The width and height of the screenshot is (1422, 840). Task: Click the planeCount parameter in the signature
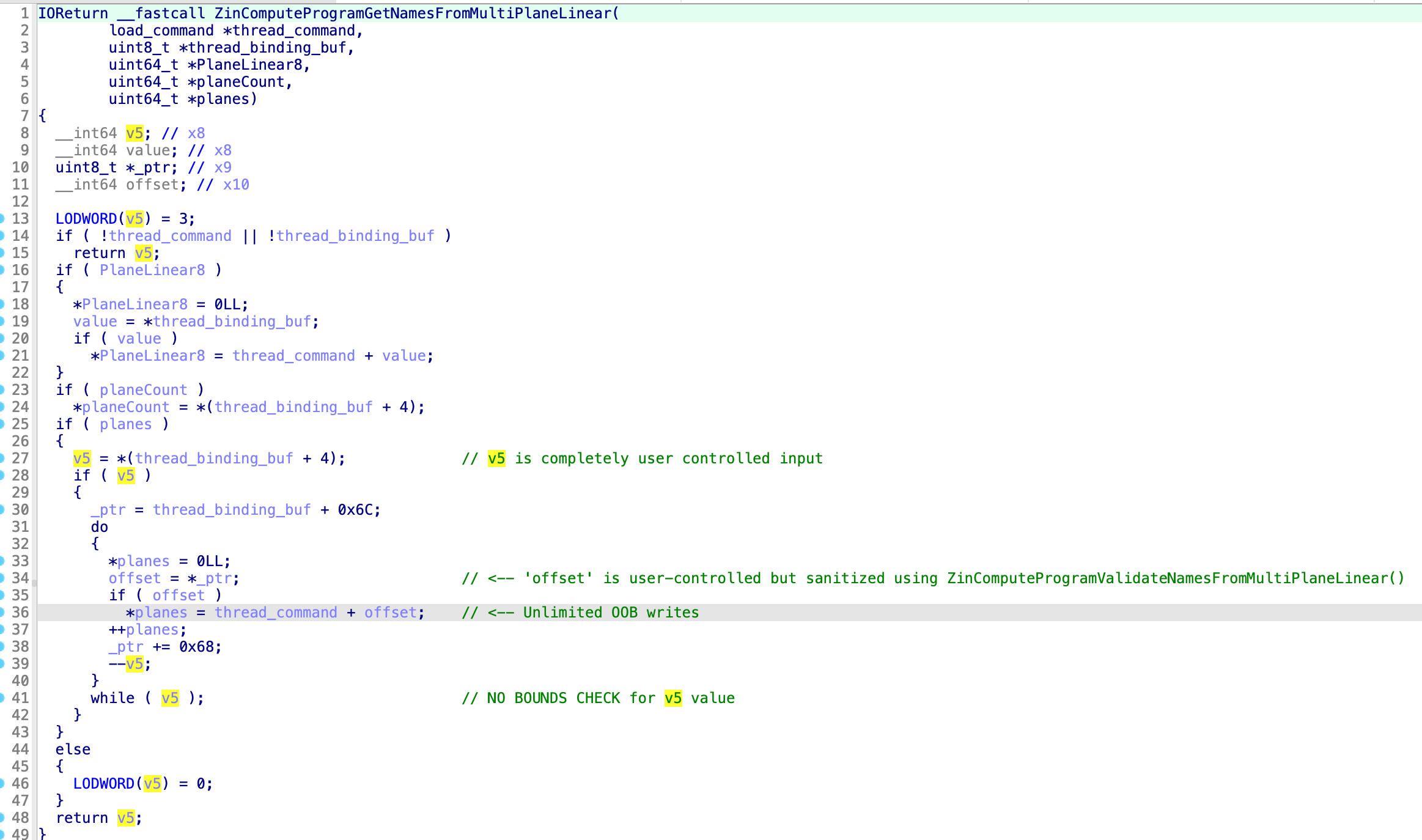(x=241, y=82)
